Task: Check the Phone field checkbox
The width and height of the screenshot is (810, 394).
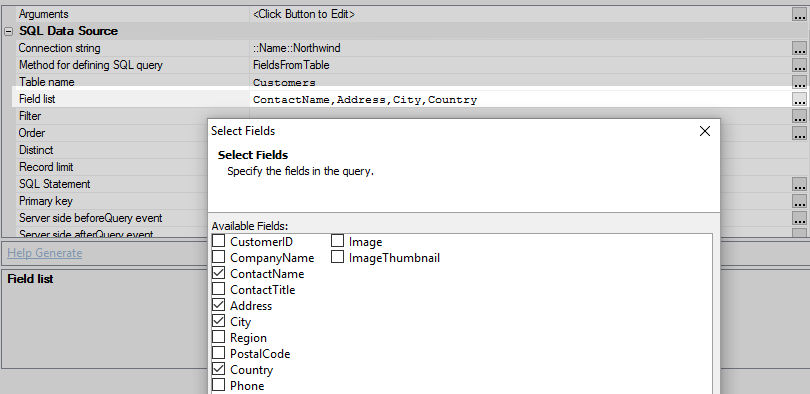Action: coord(219,385)
